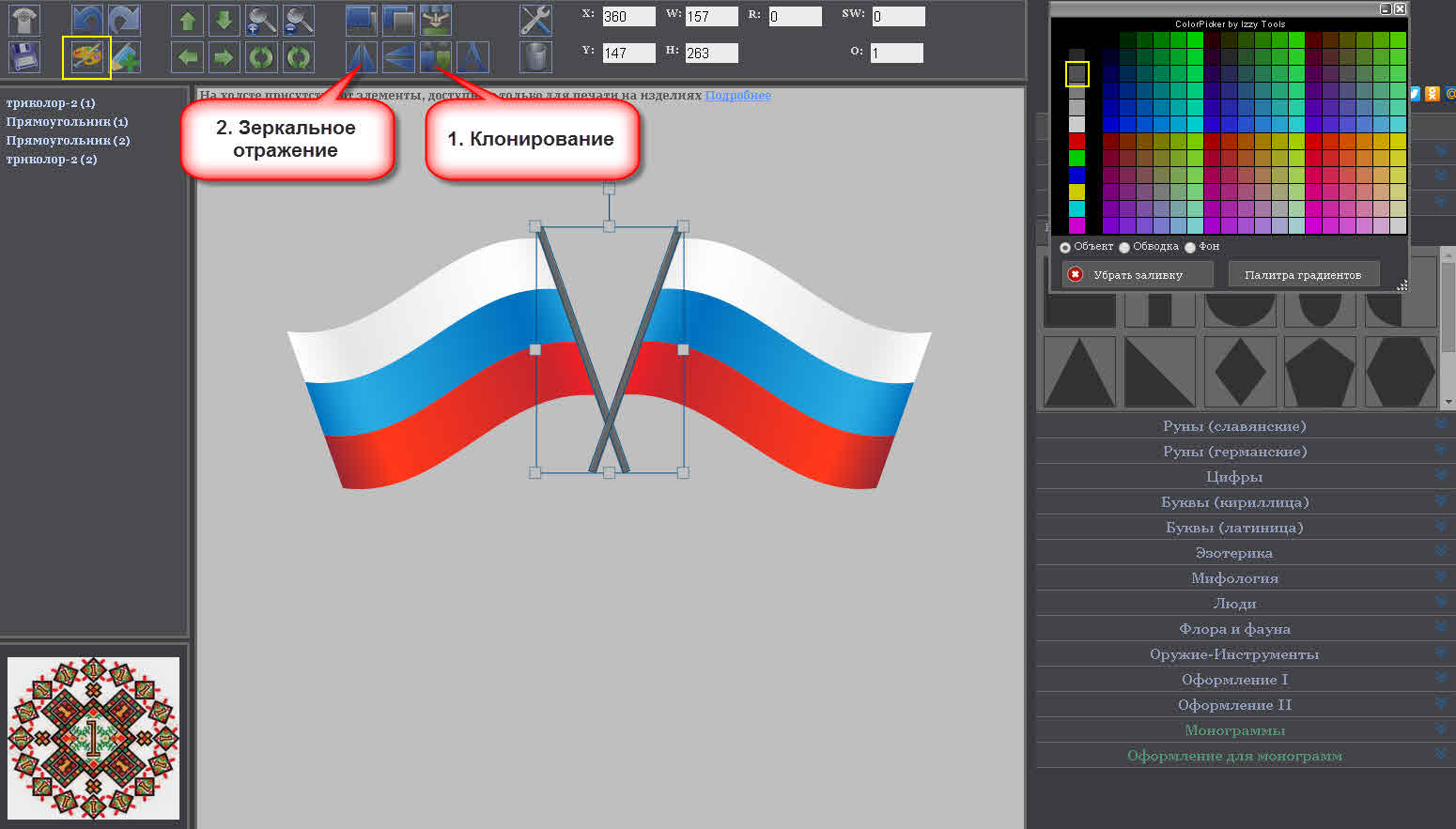Click the Odnoklassniki share icon
The width and height of the screenshot is (1456, 829).
point(1432,93)
